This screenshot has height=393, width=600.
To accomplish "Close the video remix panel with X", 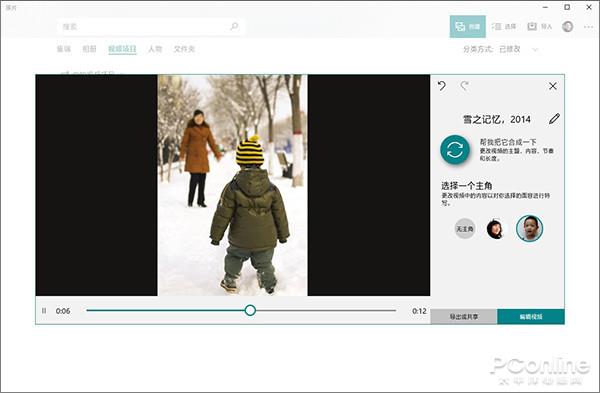I will click(553, 86).
